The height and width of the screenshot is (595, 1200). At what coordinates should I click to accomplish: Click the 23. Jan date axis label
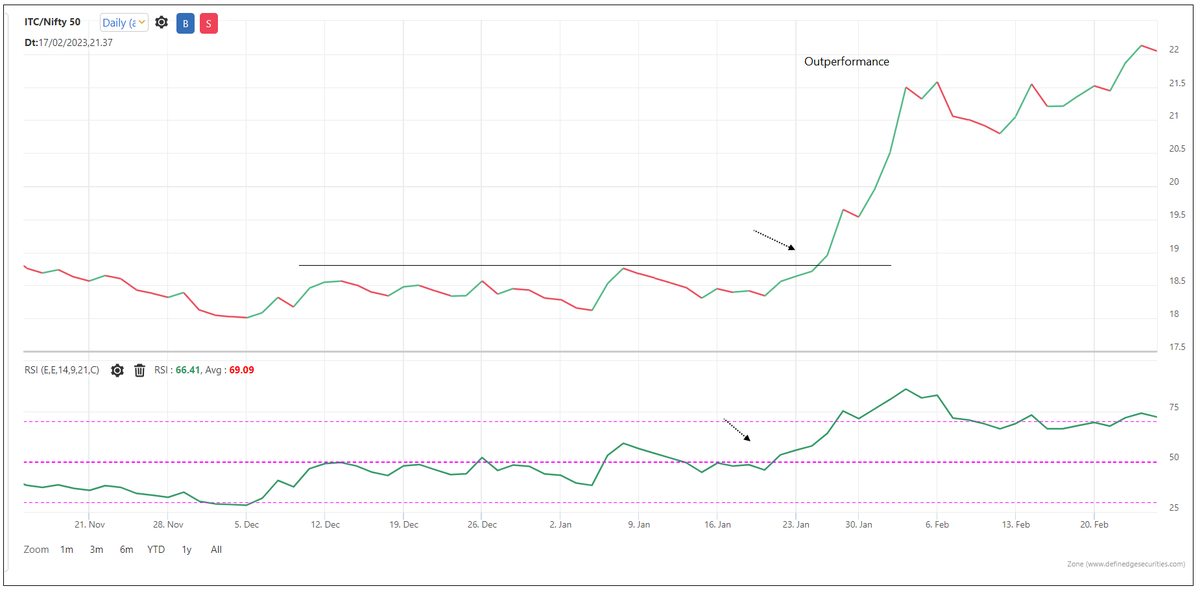[796, 524]
